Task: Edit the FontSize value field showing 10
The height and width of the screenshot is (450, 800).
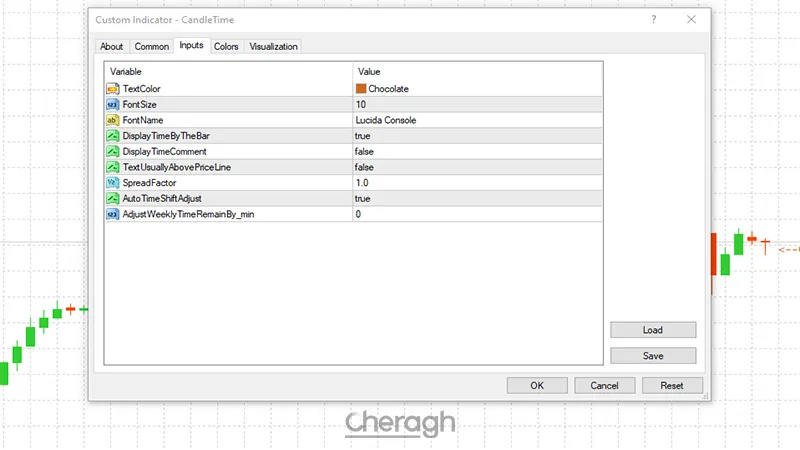Action: [475, 104]
